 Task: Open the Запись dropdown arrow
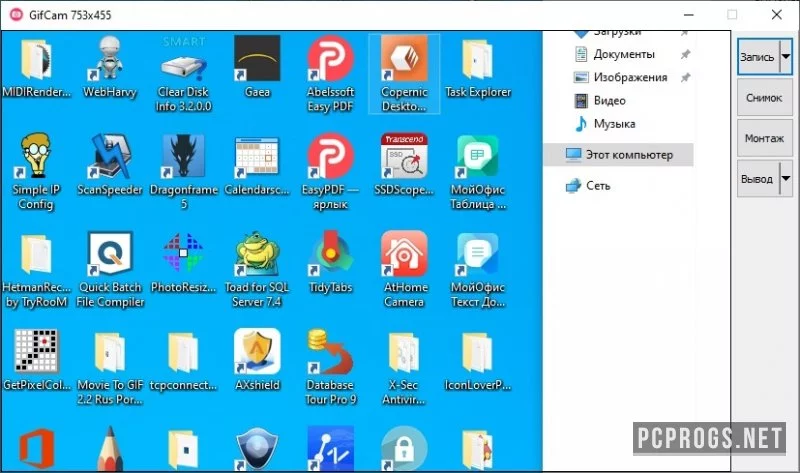pos(786,57)
